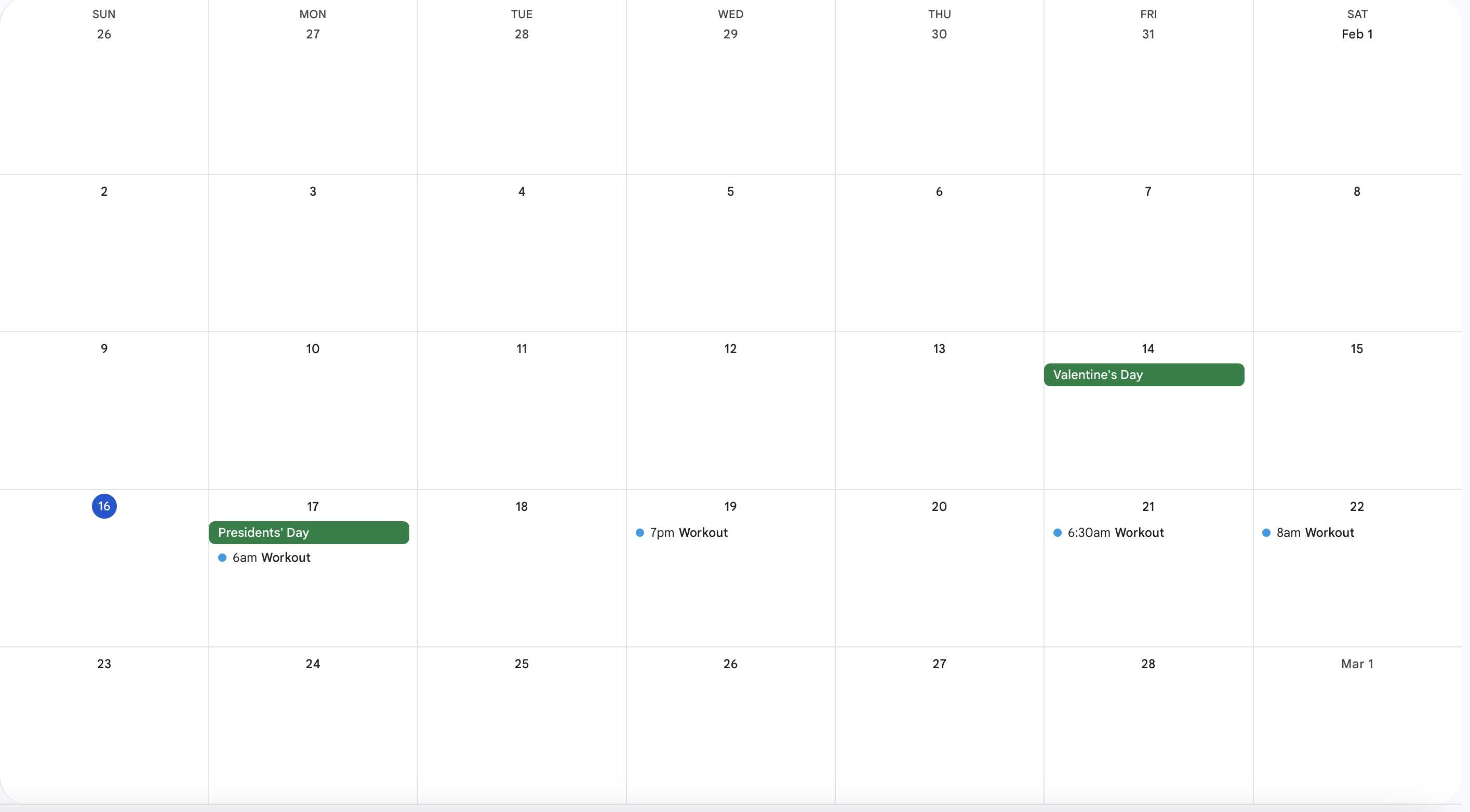Viewport: 1470px width, 812px height.
Task: Click the blue dot beside 7pm Workout
Action: point(640,533)
